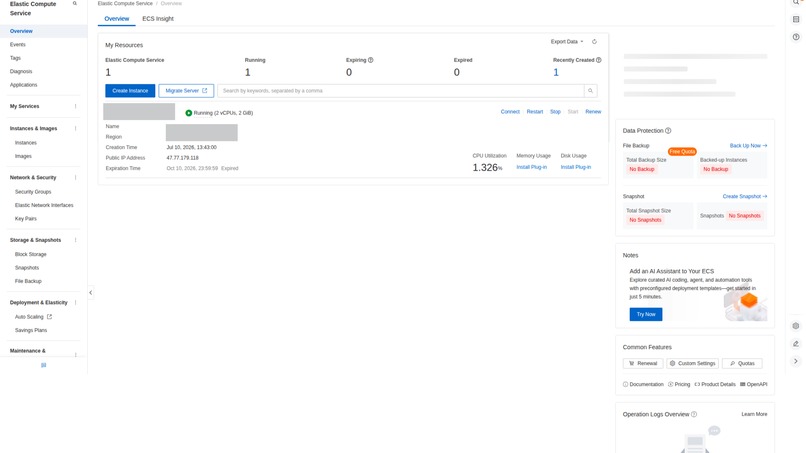This screenshot has height=453, width=806.
Task: Open Instances in the sidebar
Action: [x=26, y=143]
